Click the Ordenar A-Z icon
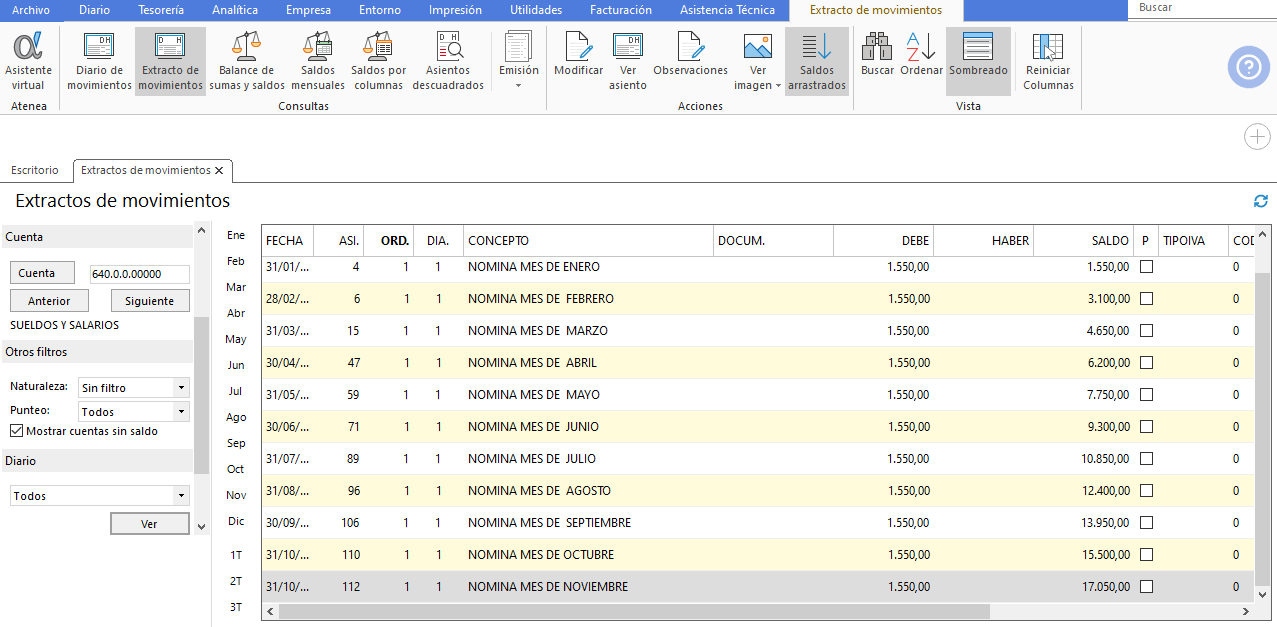Image resolution: width=1277 pixels, height=627 pixels. pyautogui.click(x=921, y=54)
